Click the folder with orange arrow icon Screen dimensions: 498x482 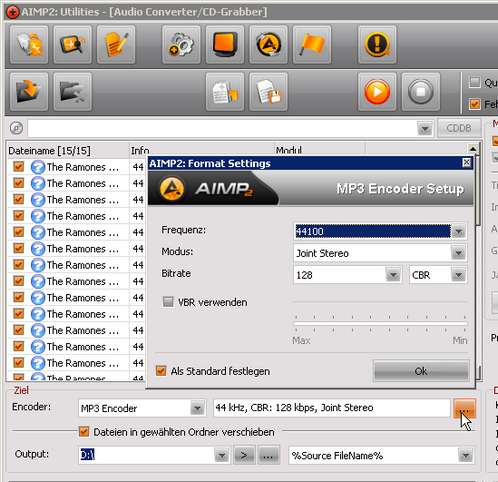(29, 92)
